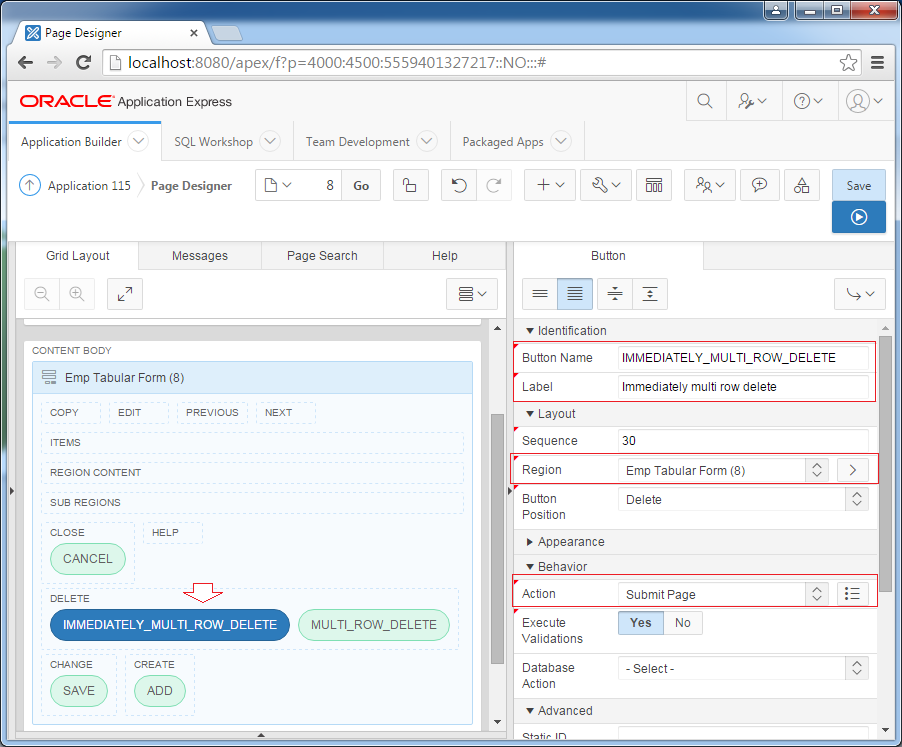Open the user account menu icon
902x747 pixels.
pos(863,101)
